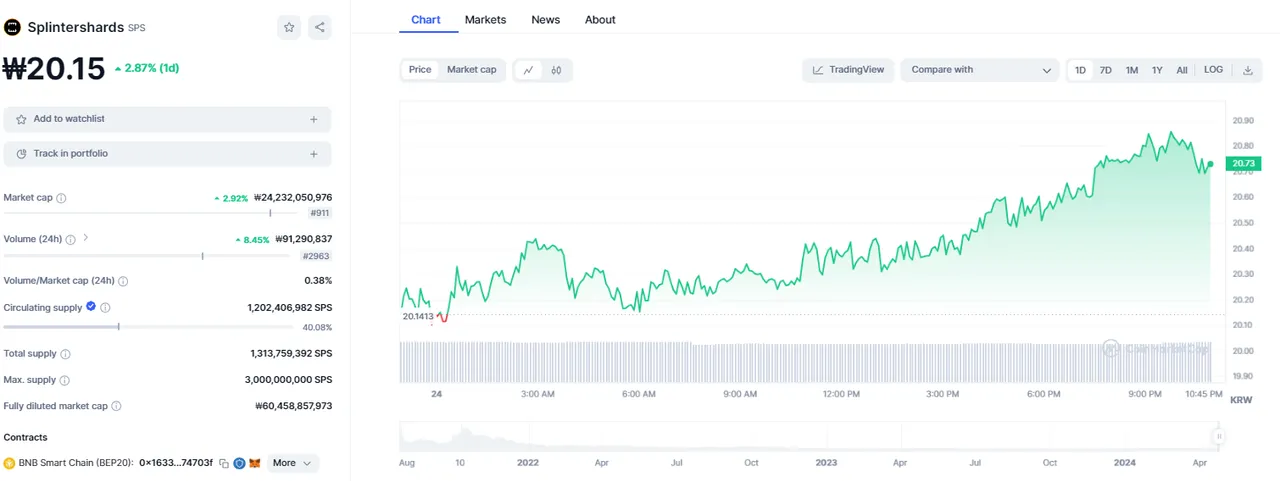Click the Market cap rank slider bar
The image size is (1280, 481).
pos(150,213)
